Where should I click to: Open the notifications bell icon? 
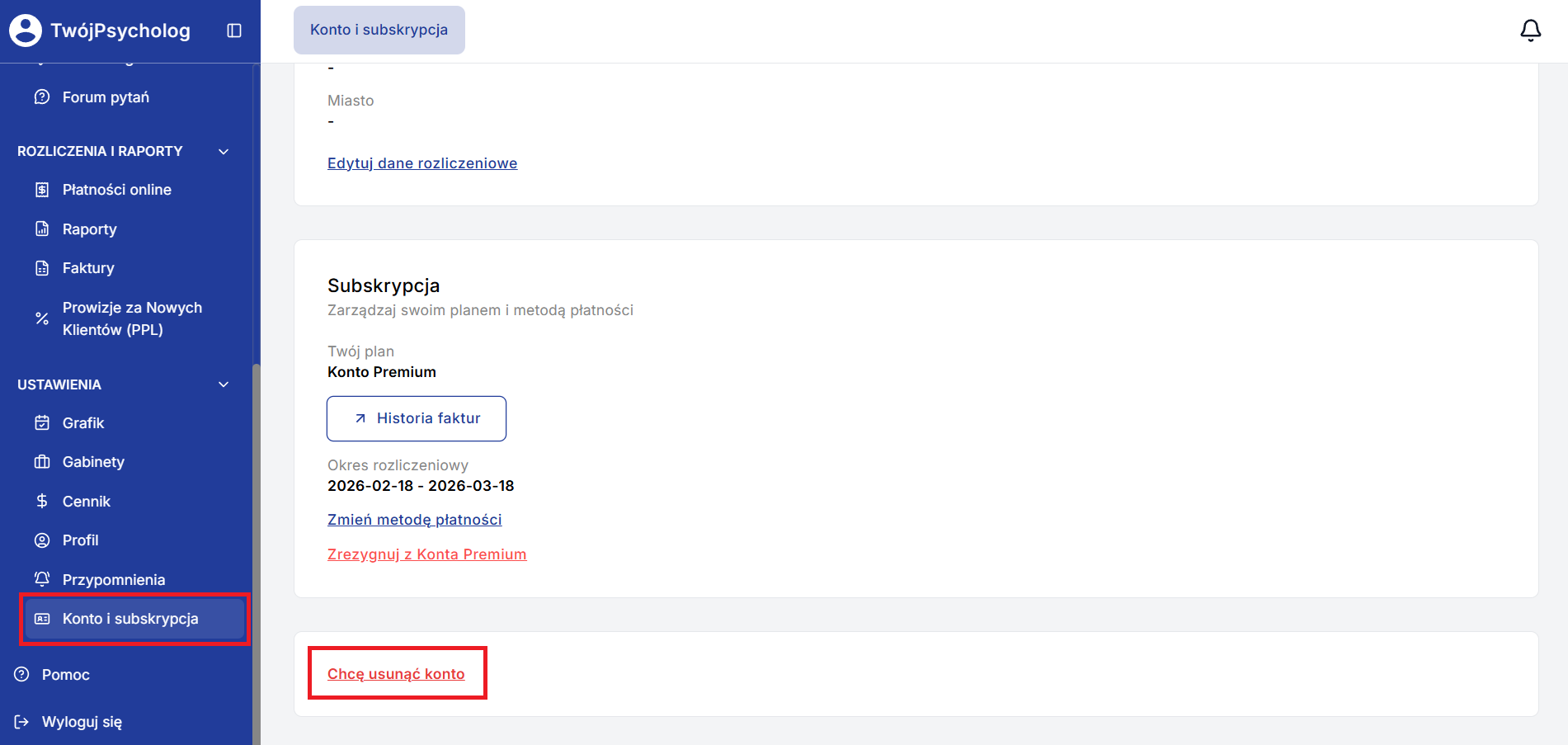coord(1530,31)
